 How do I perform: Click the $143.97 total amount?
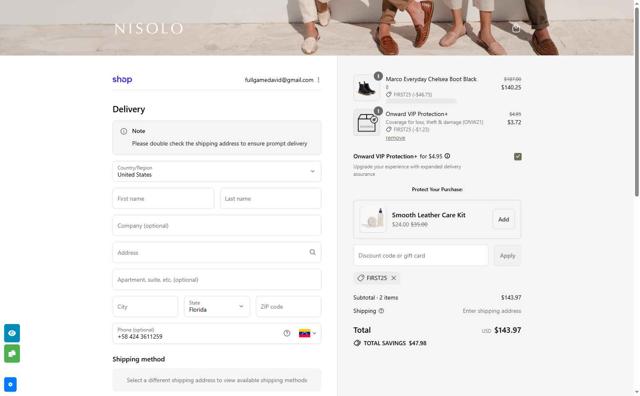[507, 330]
